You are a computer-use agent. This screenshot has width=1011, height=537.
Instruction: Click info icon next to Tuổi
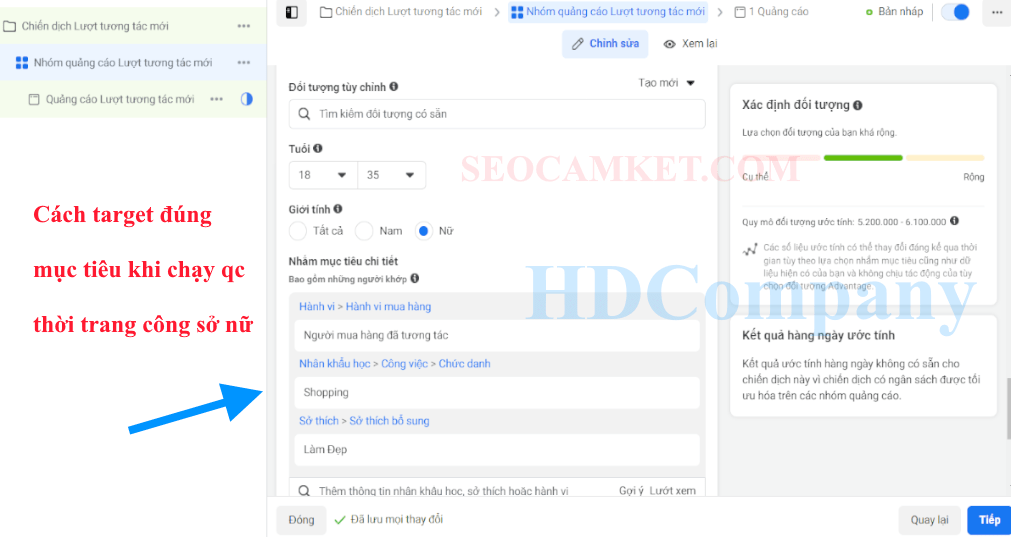(x=318, y=148)
